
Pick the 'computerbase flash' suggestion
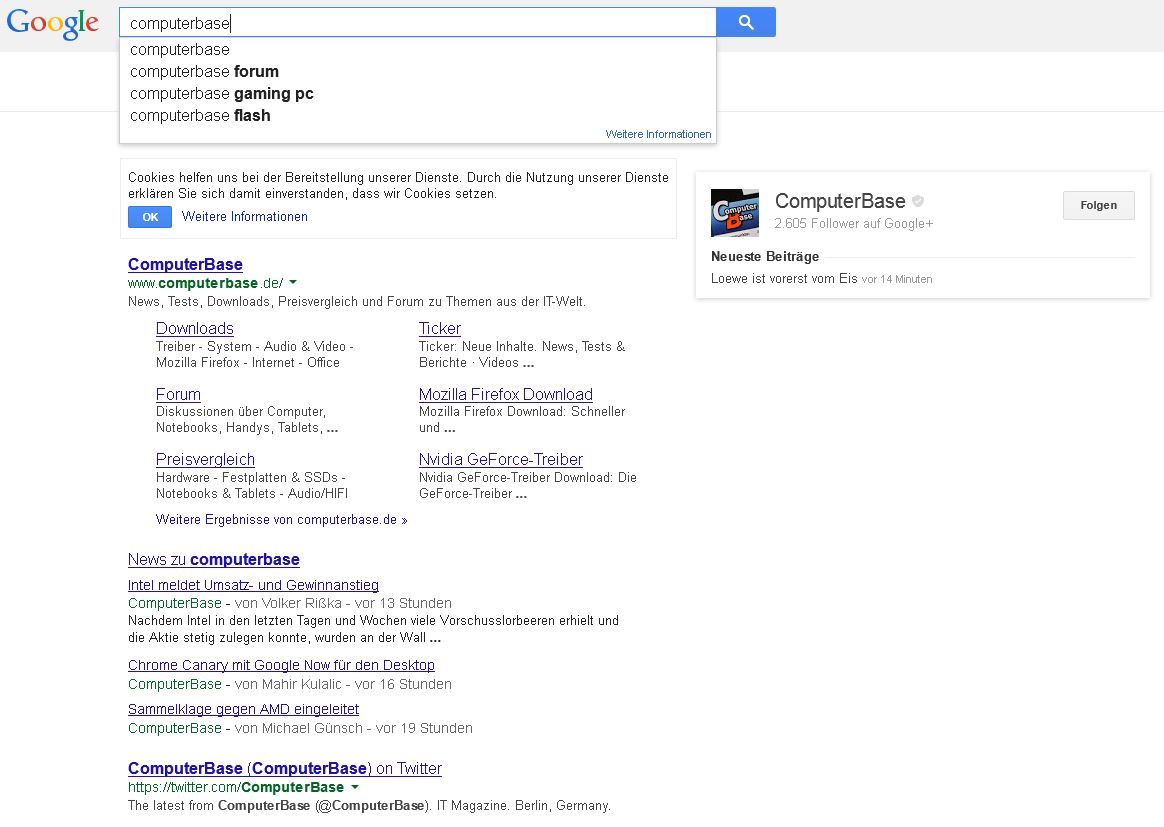(x=418, y=116)
